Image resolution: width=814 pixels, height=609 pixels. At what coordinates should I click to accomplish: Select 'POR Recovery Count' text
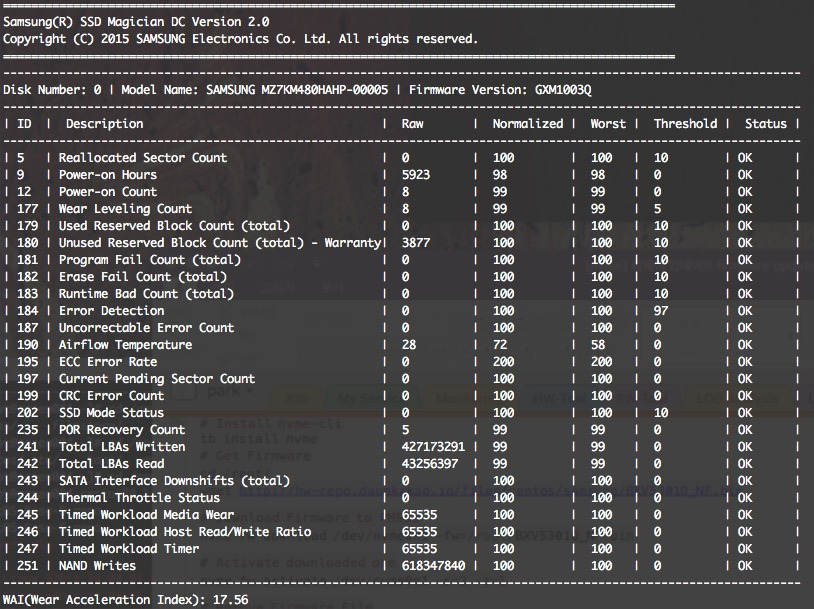pyautogui.click(x=121, y=430)
